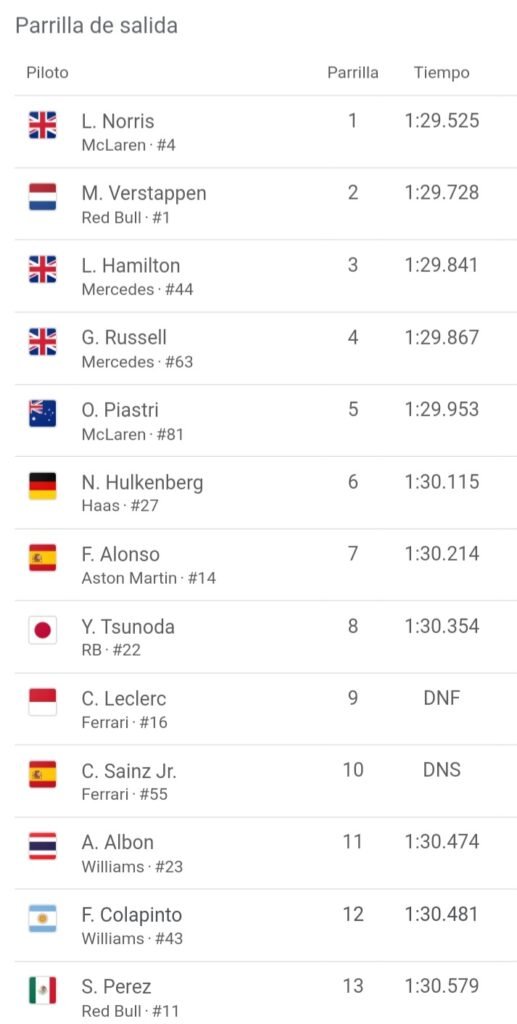Click the Japanese flag next to Y. Tsunoda

point(42,630)
